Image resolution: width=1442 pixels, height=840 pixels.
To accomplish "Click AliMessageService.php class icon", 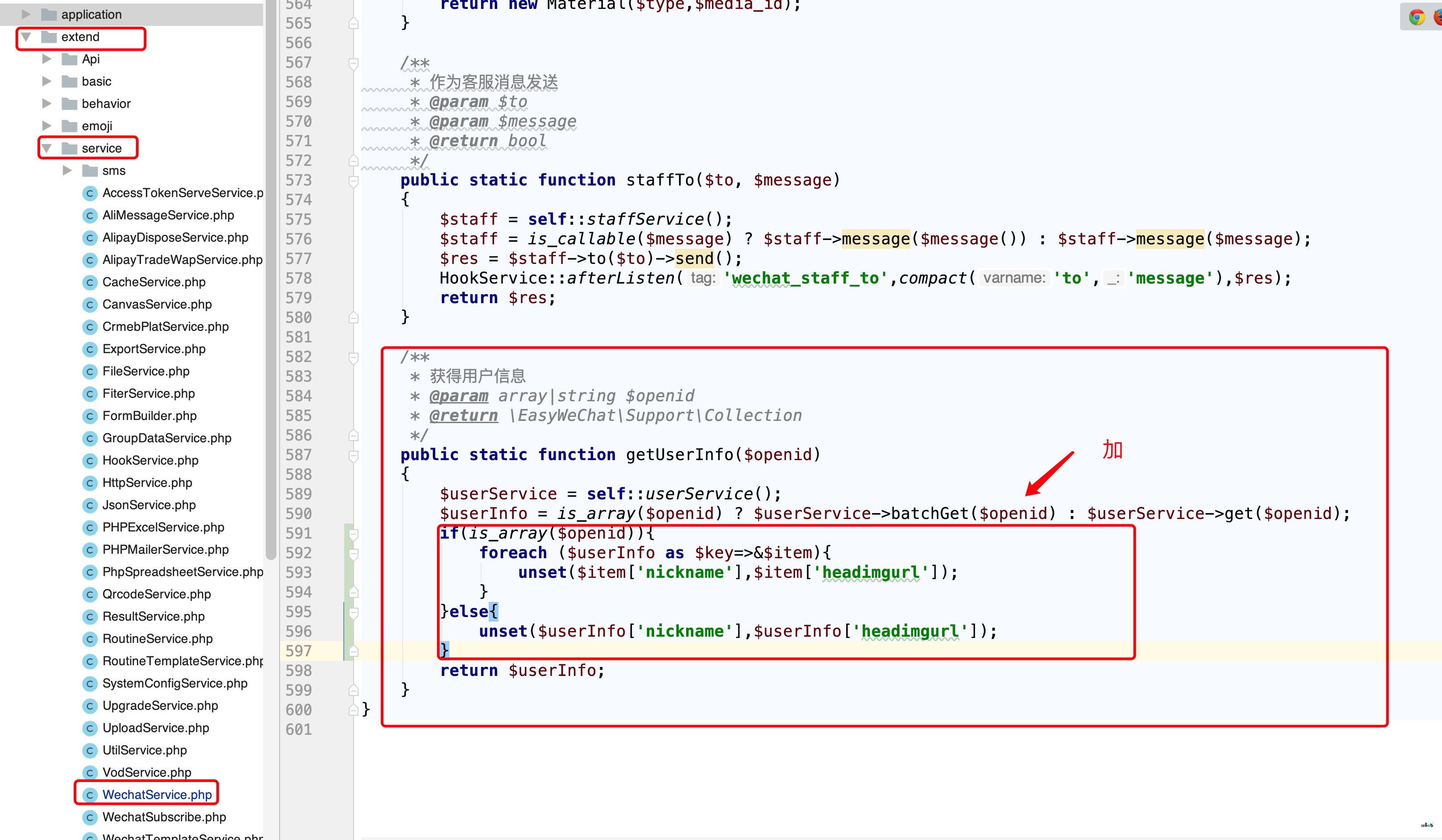I will [90, 216].
